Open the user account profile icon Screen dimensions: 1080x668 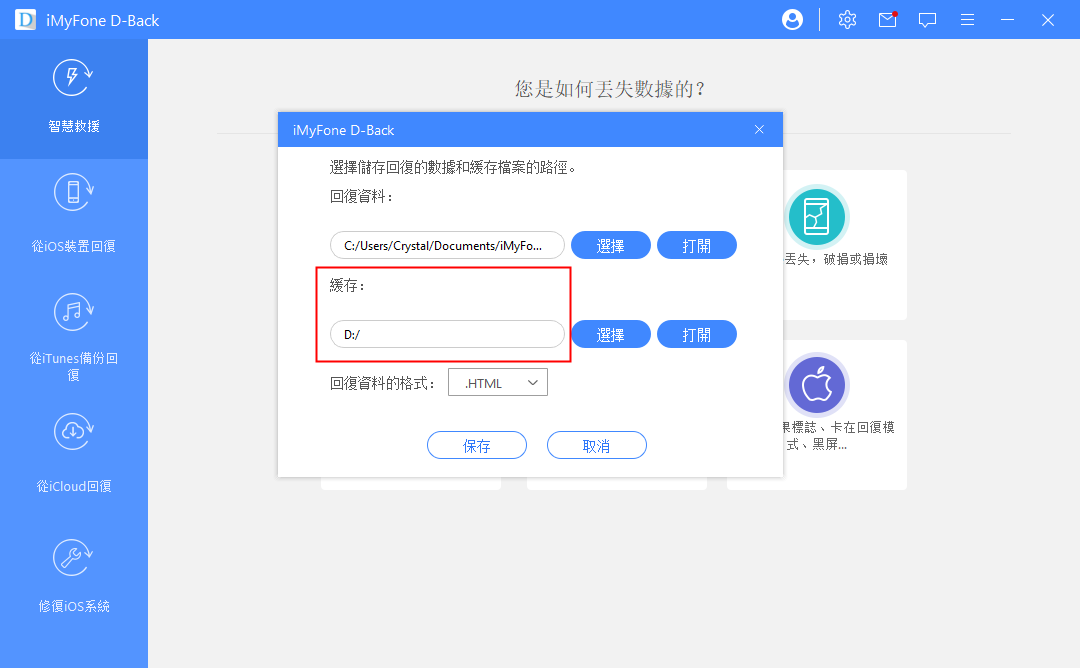point(792,20)
